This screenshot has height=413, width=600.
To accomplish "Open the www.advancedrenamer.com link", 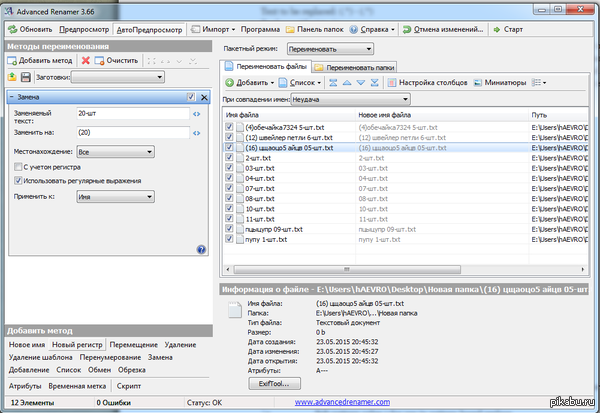I will 354,403.
